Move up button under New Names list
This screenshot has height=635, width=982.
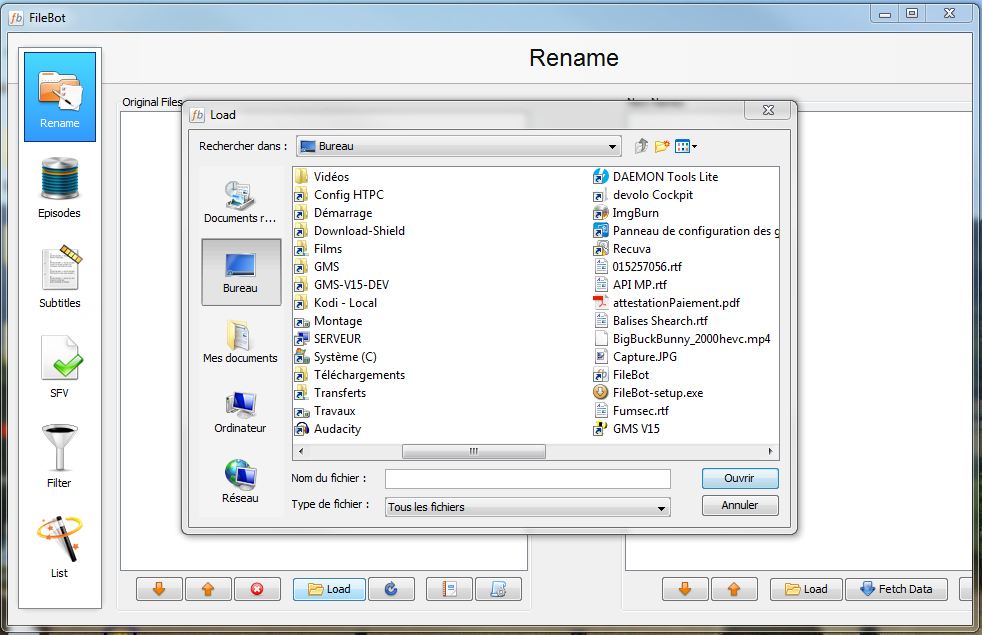click(734, 589)
